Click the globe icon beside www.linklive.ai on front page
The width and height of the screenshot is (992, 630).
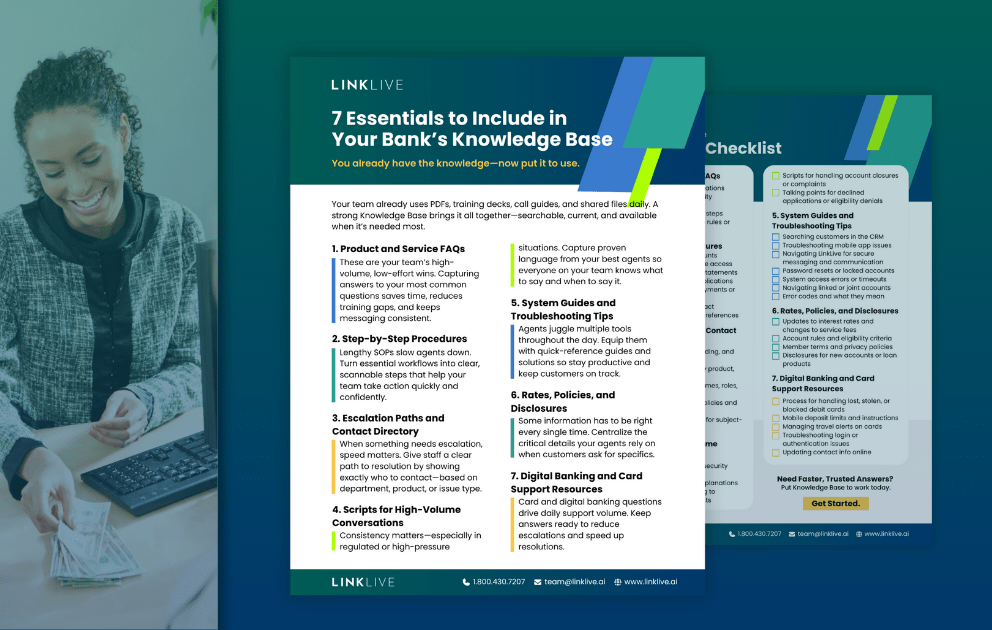pos(617,582)
